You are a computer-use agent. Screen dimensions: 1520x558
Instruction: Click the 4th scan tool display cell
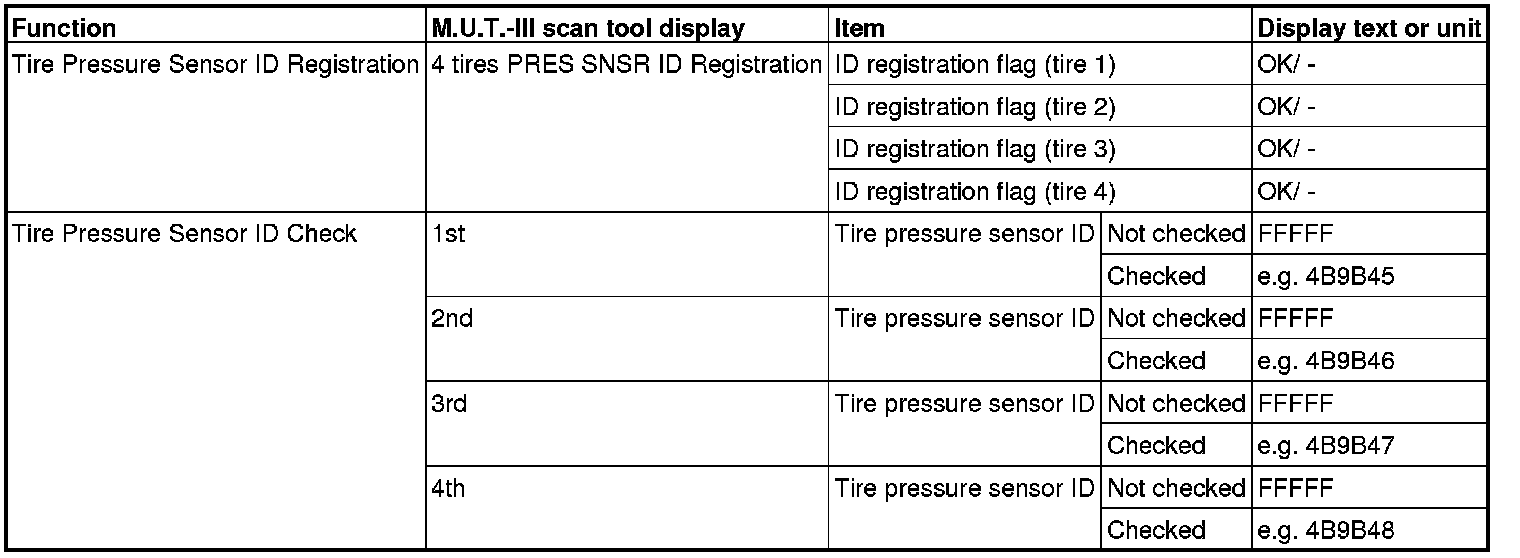click(445, 489)
